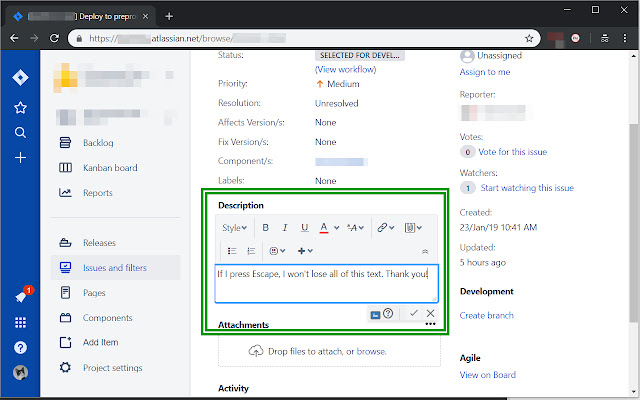Screen dimensions: 640x400
Task: Click the upload cloud icon in dropzone
Action: (x=256, y=351)
